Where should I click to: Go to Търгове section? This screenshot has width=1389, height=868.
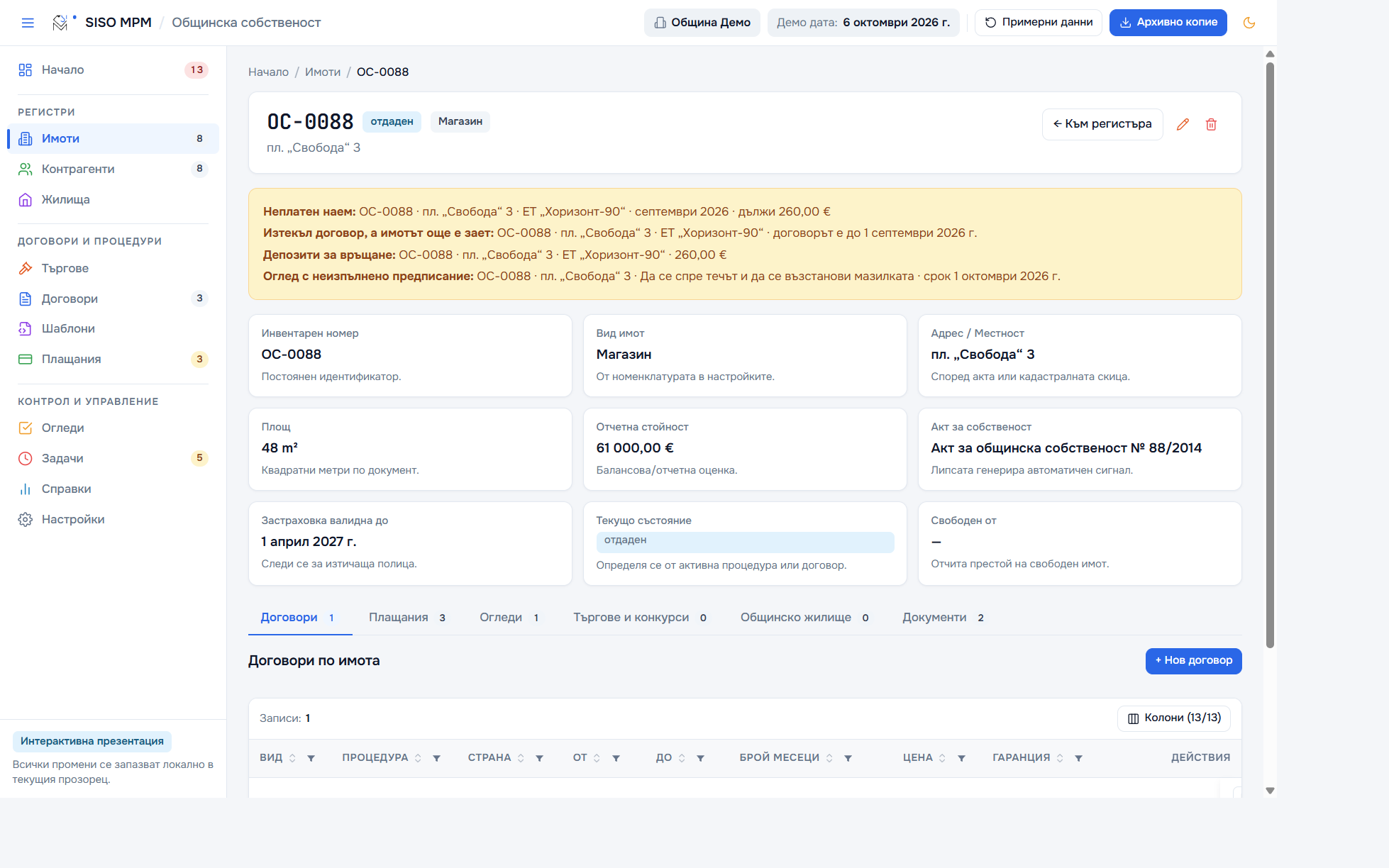coord(113,268)
